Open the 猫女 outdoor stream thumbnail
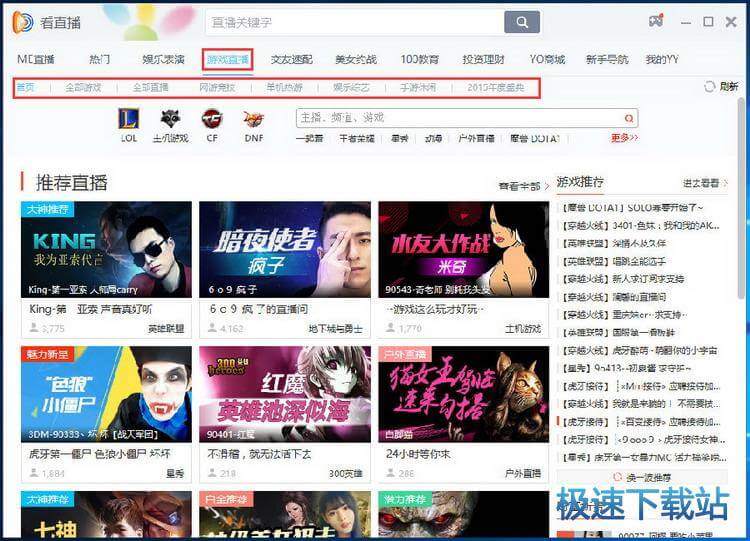This screenshot has width=750, height=541. pyautogui.click(x=463, y=394)
